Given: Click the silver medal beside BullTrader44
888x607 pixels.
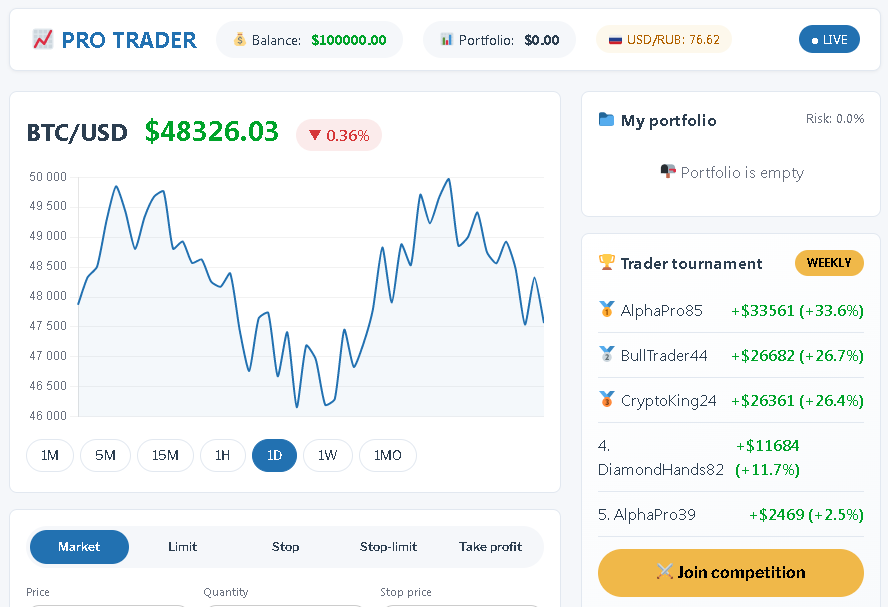Looking at the screenshot, I should tap(606, 355).
